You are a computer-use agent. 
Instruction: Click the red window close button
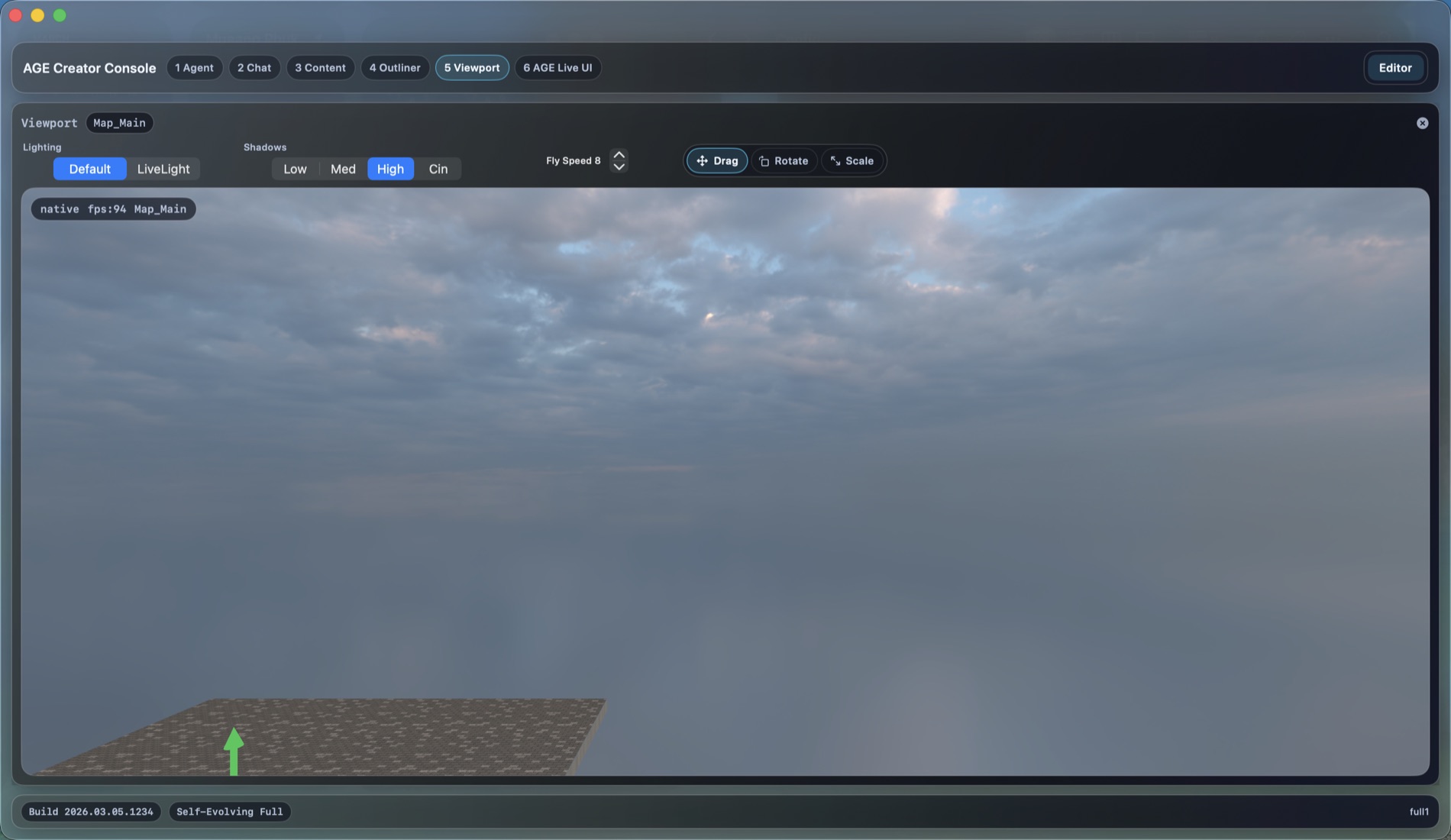[15, 15]
